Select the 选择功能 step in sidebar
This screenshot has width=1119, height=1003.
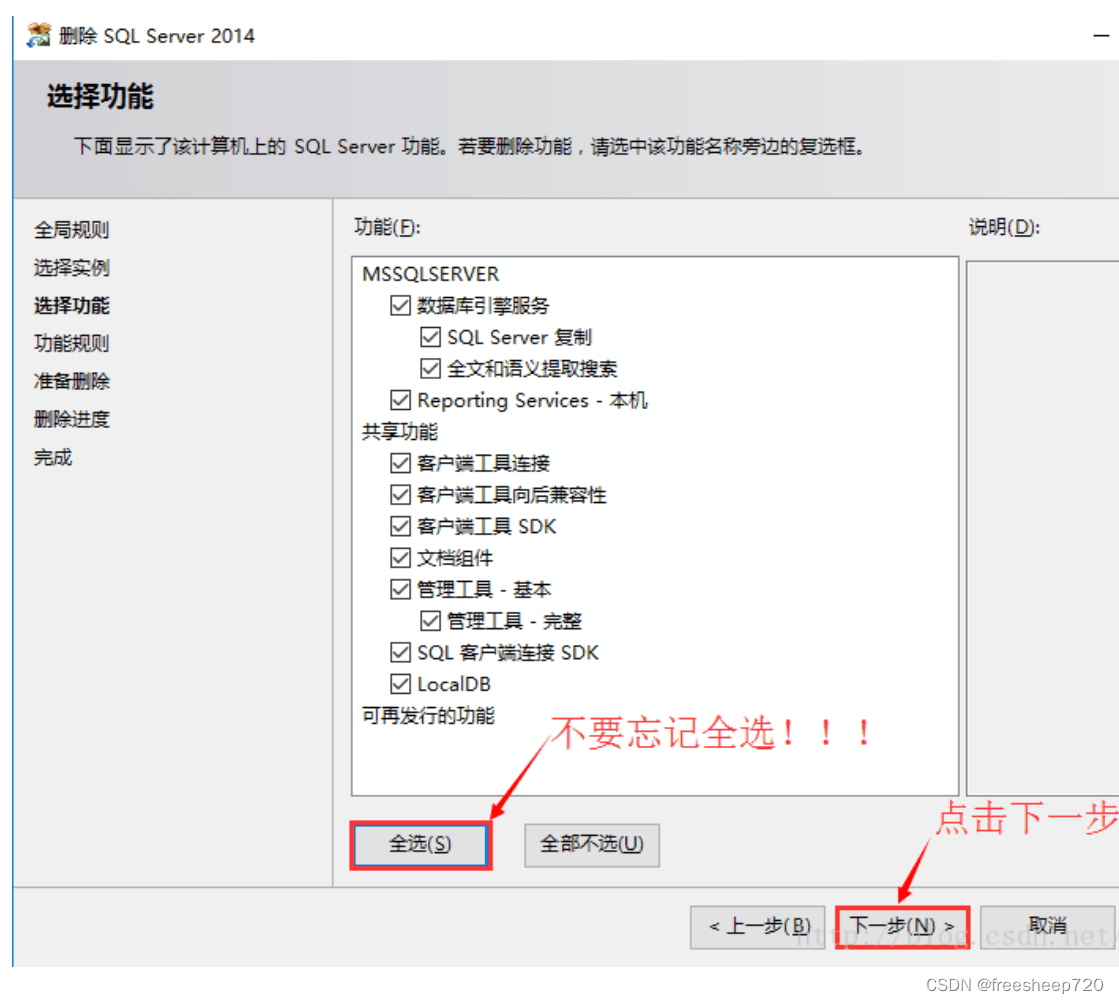(71, 306)
